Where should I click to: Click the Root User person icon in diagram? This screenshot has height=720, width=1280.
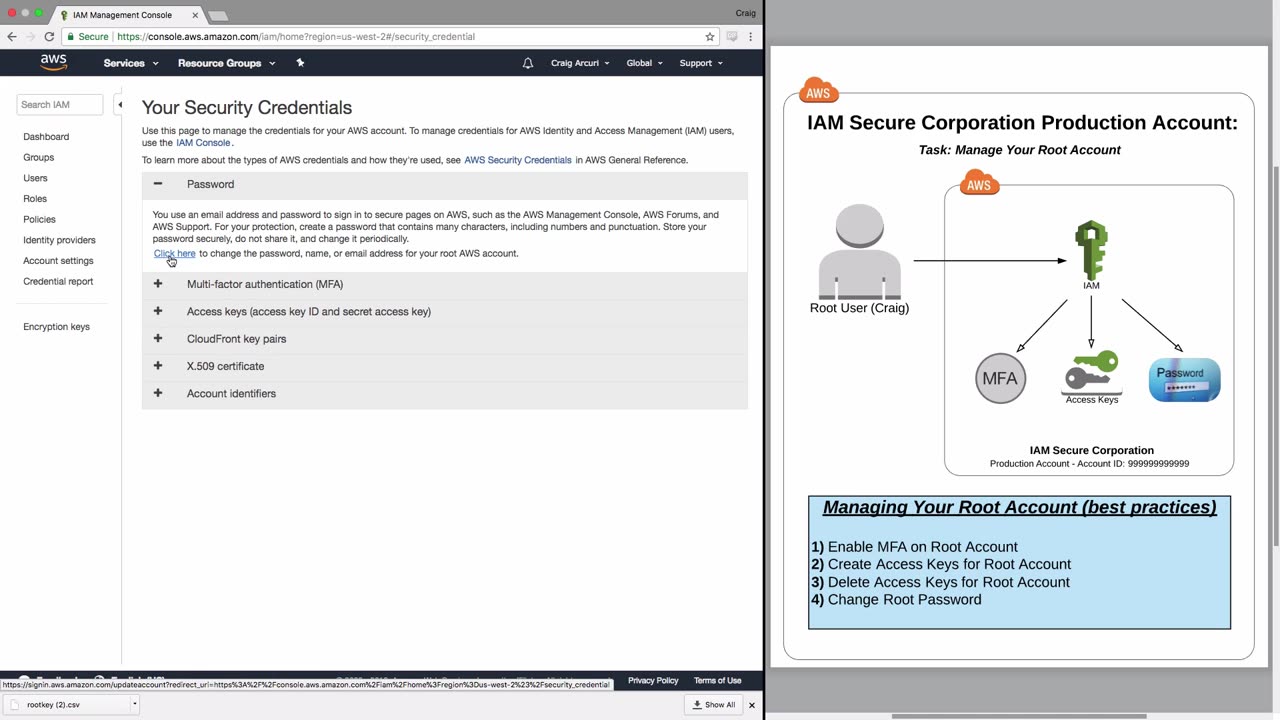pyautogui.click(x=859, y=251)
